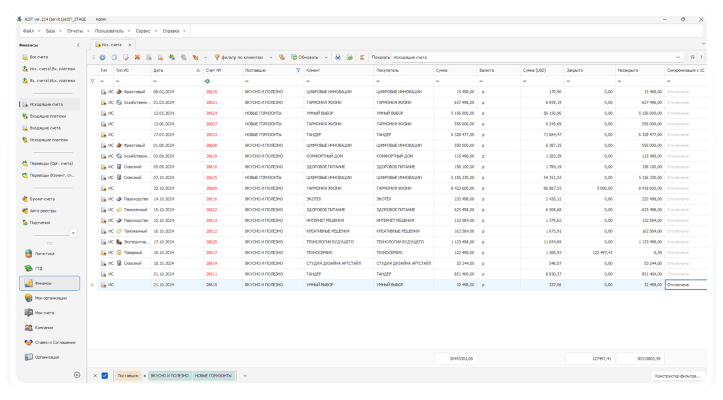
Task: Toggle the active filter checkbox at bottom
Action: [x=105, y=376]
